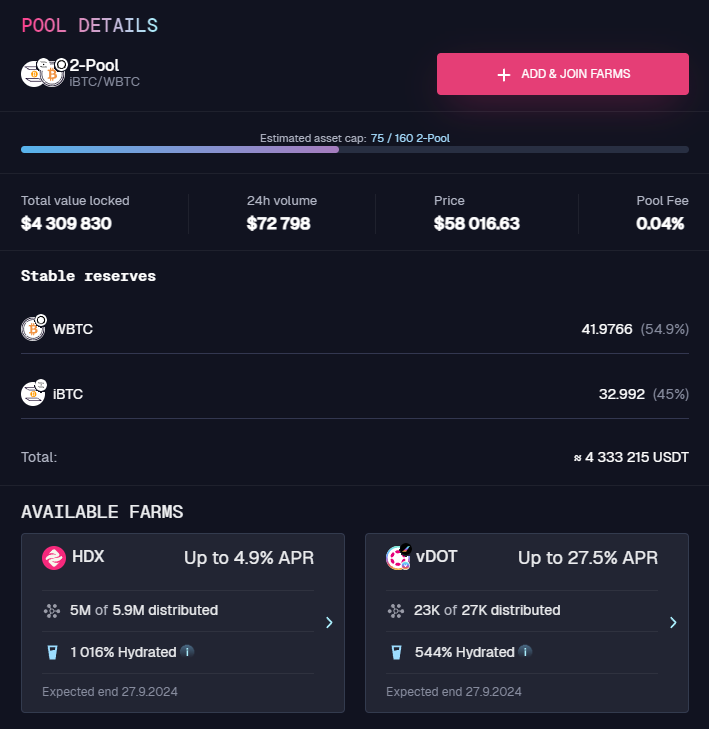Click the info icon beside 1 016% Hydrated
Viewport: 709px width, 729px height.
click(x=187, y=652)
